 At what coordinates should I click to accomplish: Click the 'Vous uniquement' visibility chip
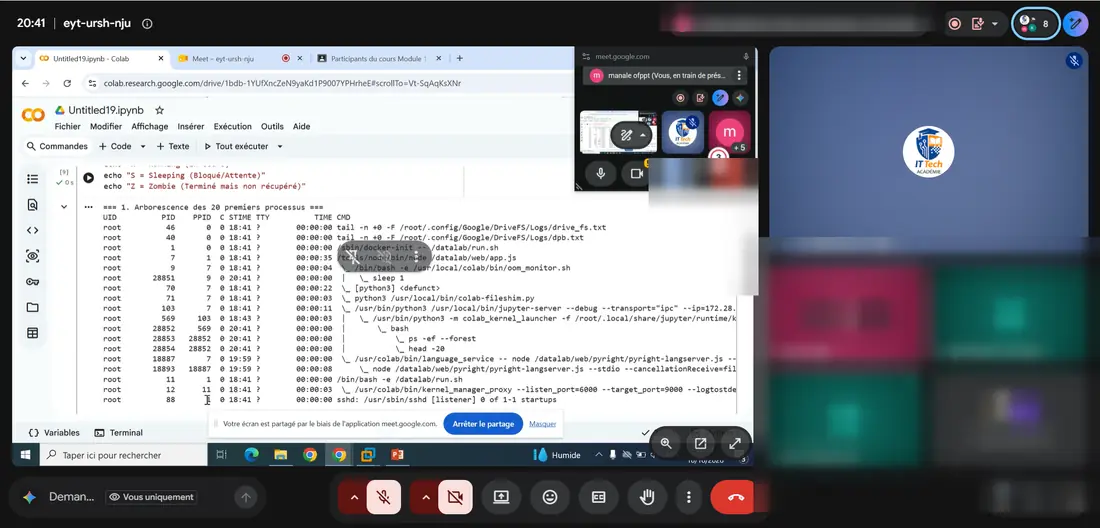coord(151,497)
